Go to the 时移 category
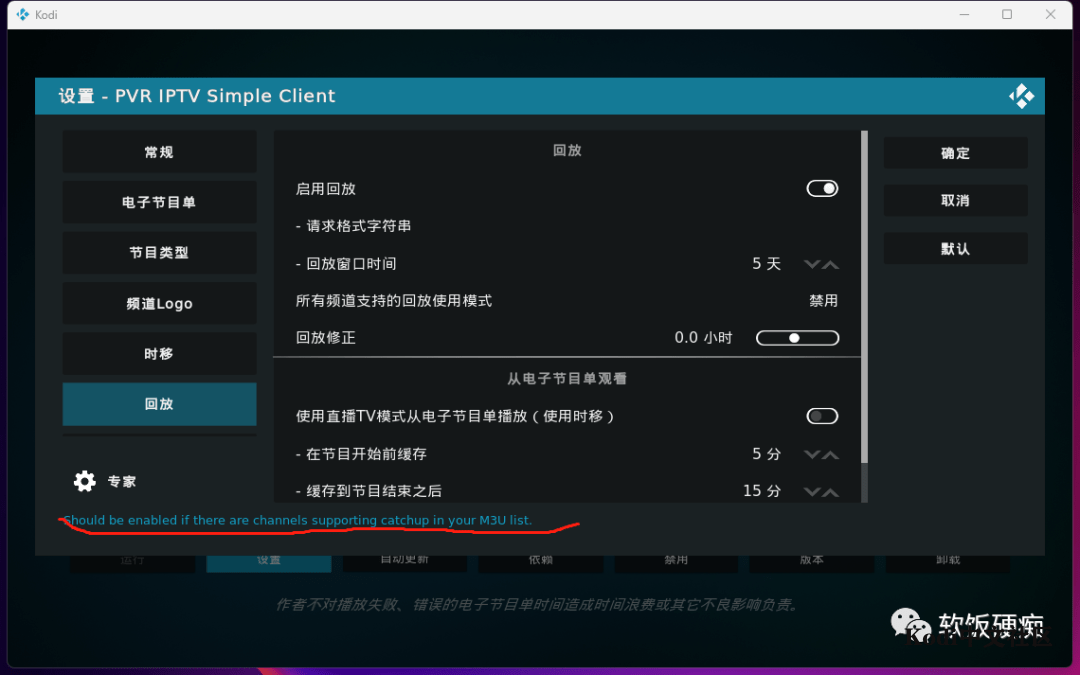The image size is (1080, 675). [x=159, y=354]
